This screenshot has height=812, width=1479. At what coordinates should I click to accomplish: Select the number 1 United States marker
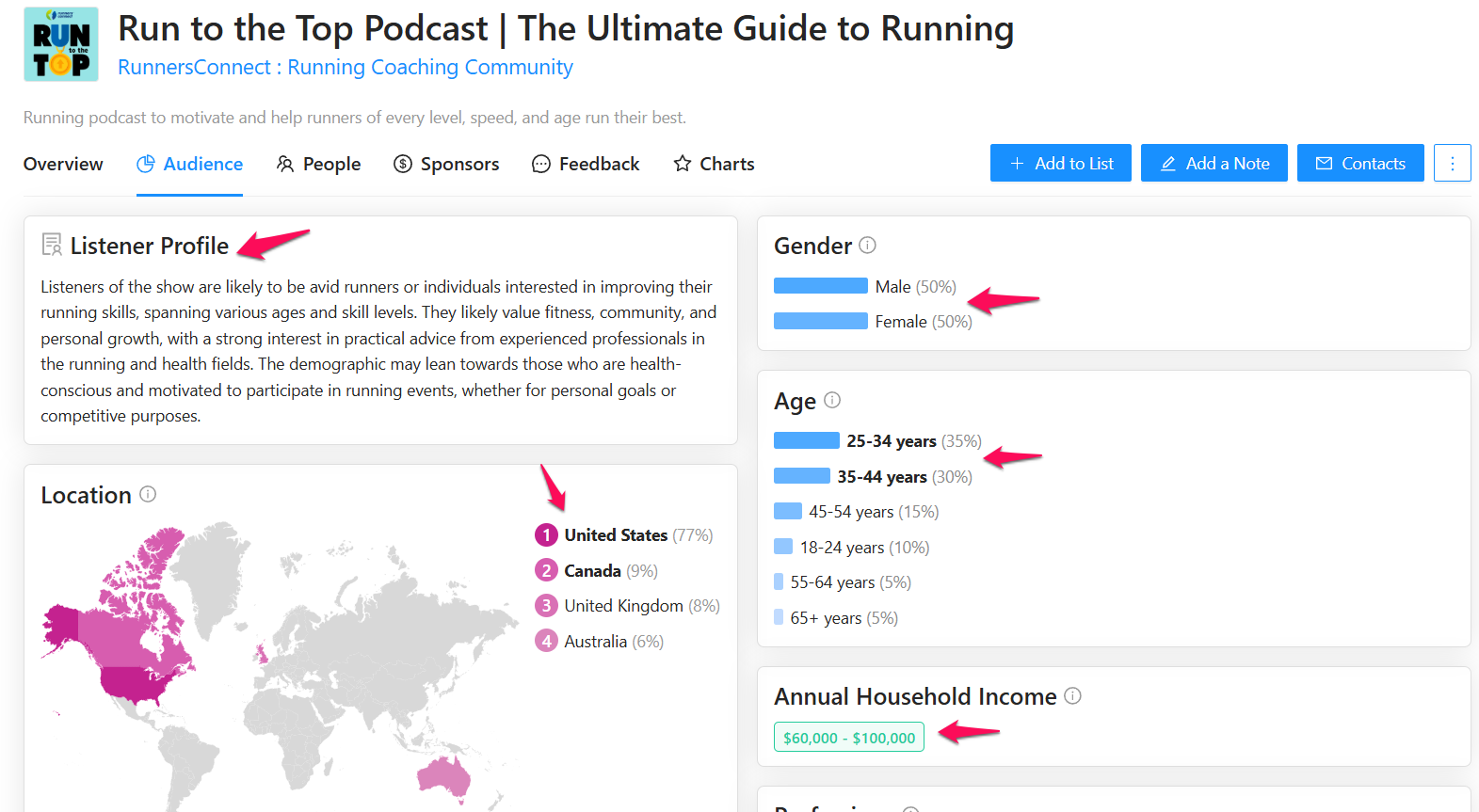click(546, 535)
